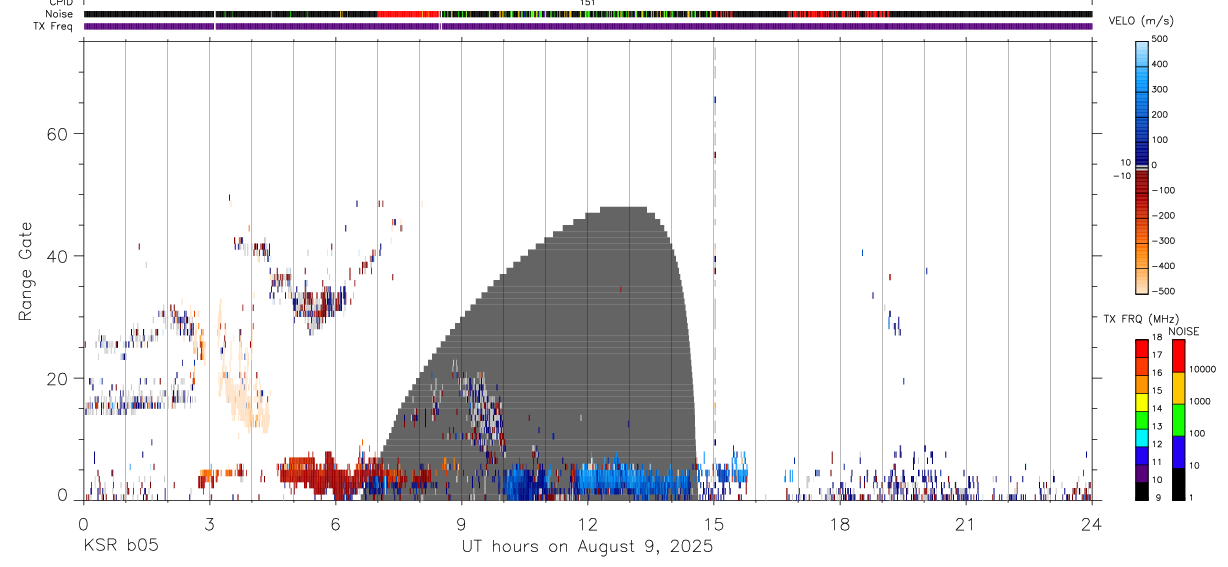Viewport: 1228px width, 567px height.
Task: Click the "10000" label on the NOISE scale
Action: 1204,369
